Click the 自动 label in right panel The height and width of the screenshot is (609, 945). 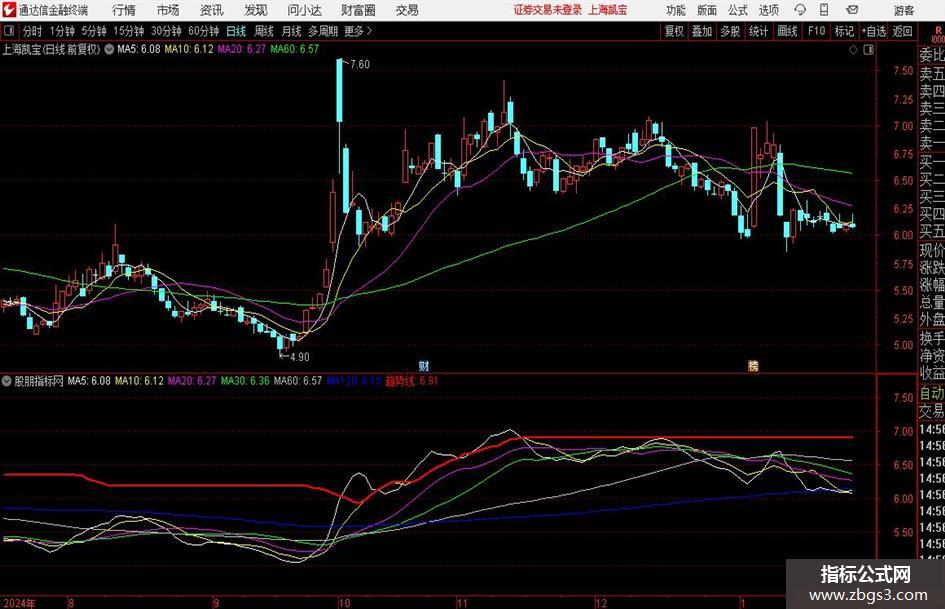(x=932, y=393)
